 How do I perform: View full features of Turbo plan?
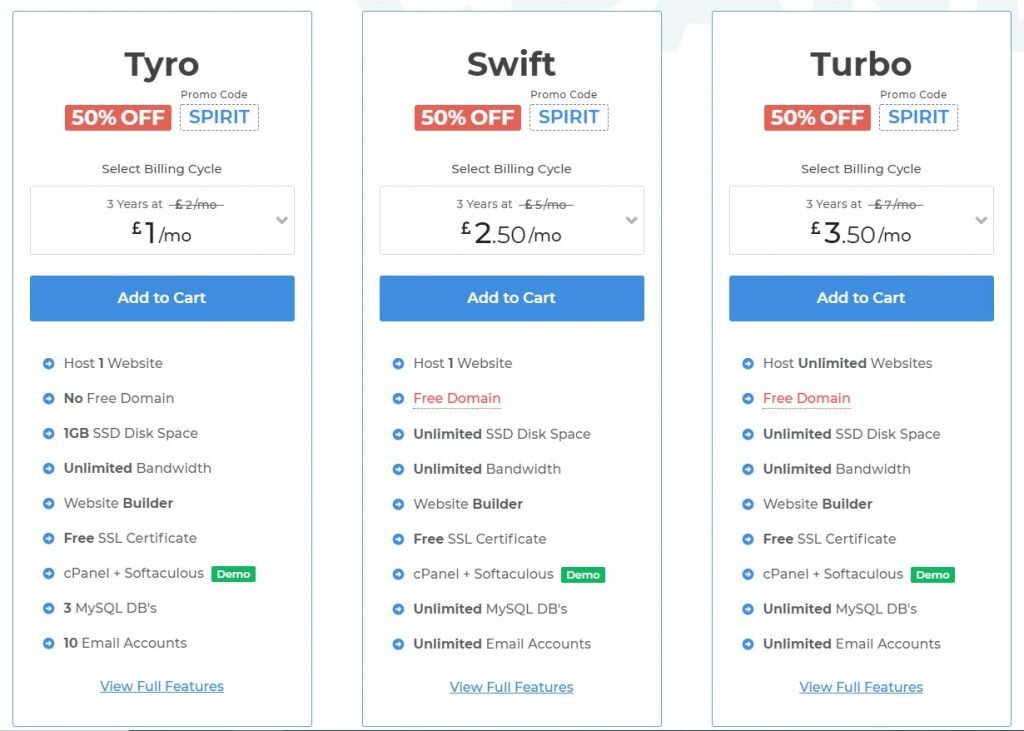pos(861,687)
